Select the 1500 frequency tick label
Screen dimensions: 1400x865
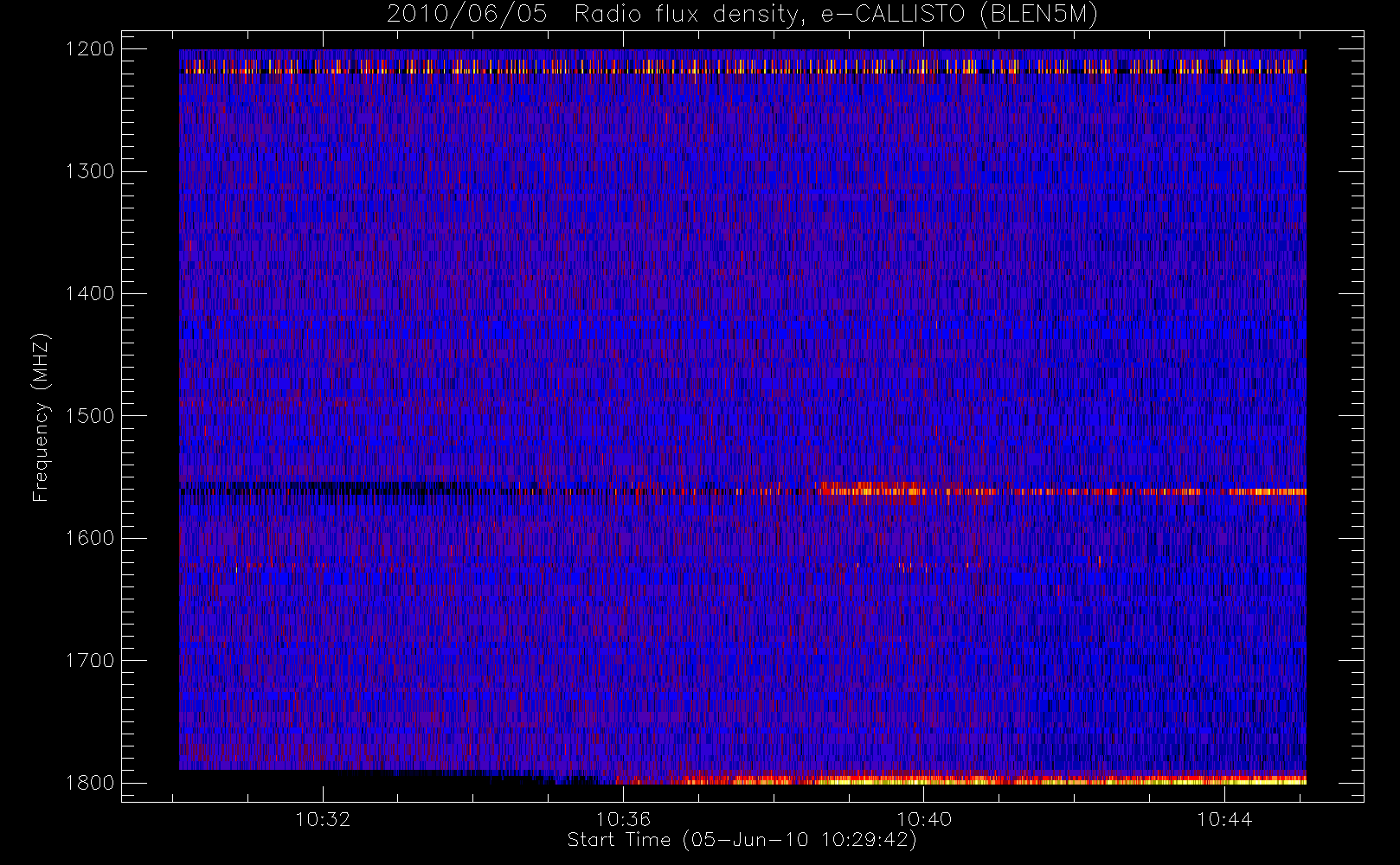(90, 415)
